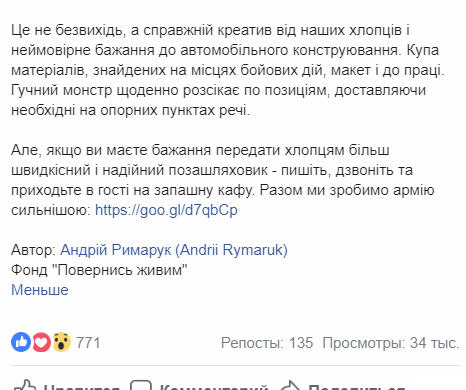The height and width of the screenshot is (390, 466).
Task: Click the divider line above action buttons
Action: coord(235,365)
